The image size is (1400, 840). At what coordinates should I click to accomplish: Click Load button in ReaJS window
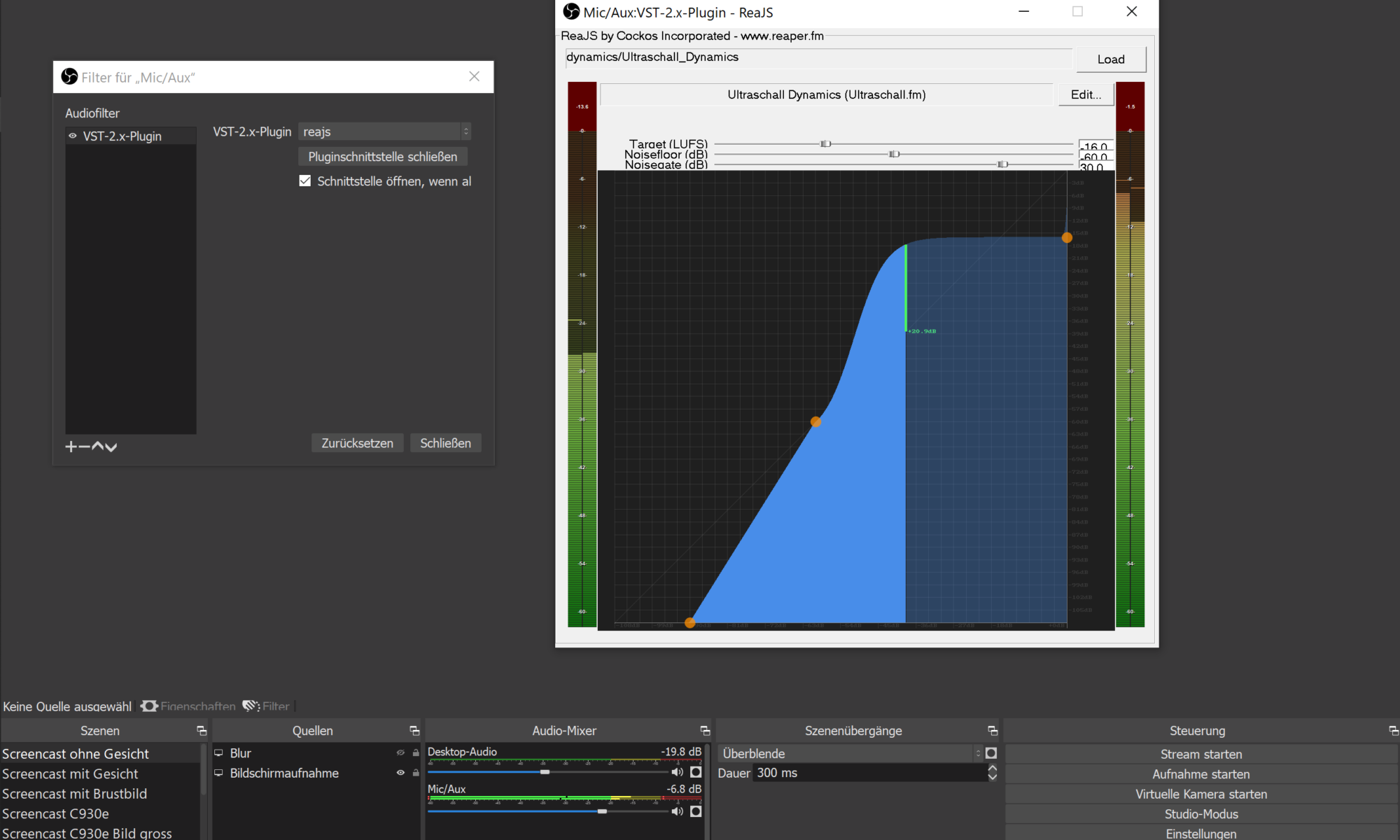(x=1111, y=59)
